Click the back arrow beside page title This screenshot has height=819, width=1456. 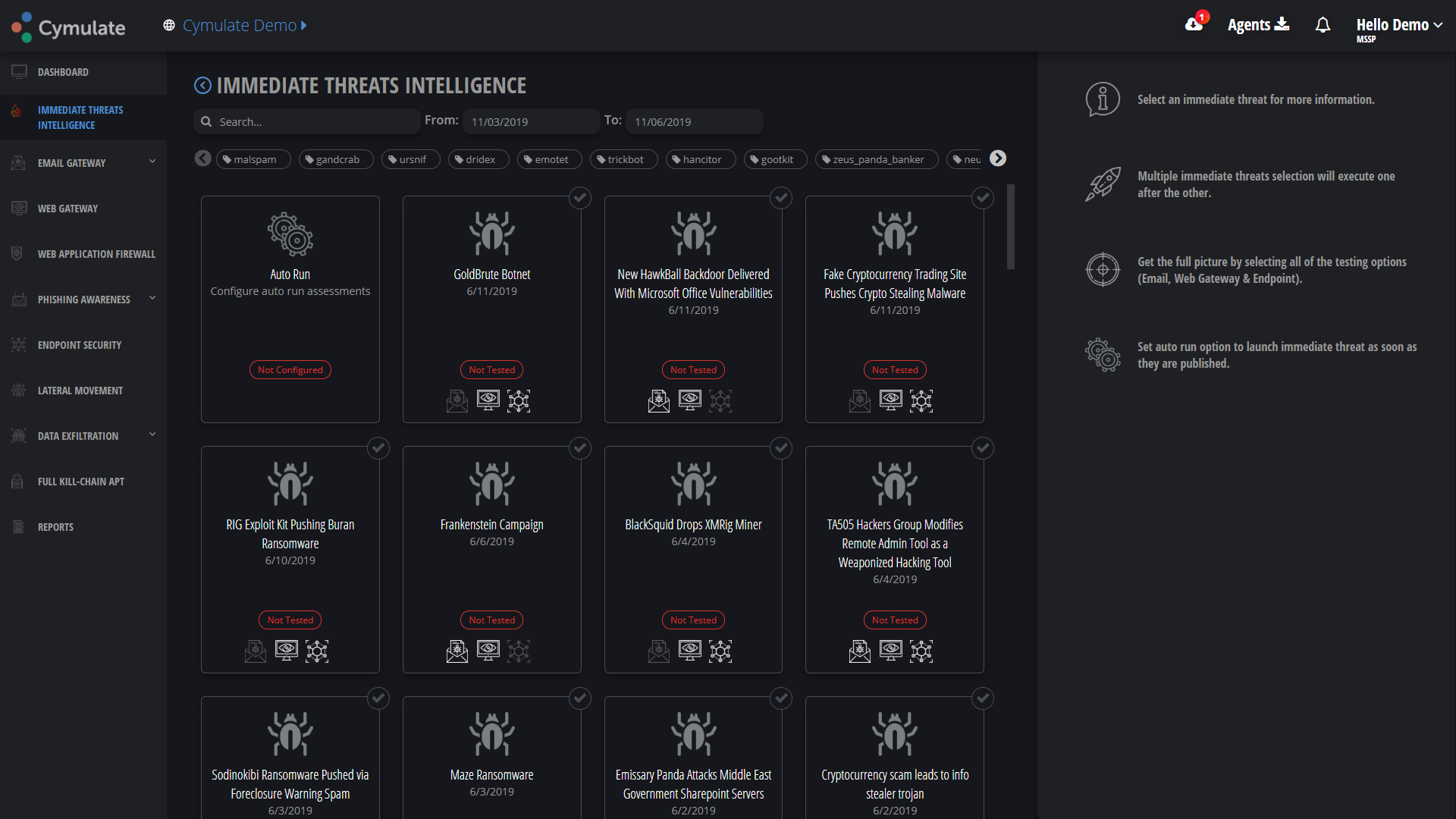202,86
